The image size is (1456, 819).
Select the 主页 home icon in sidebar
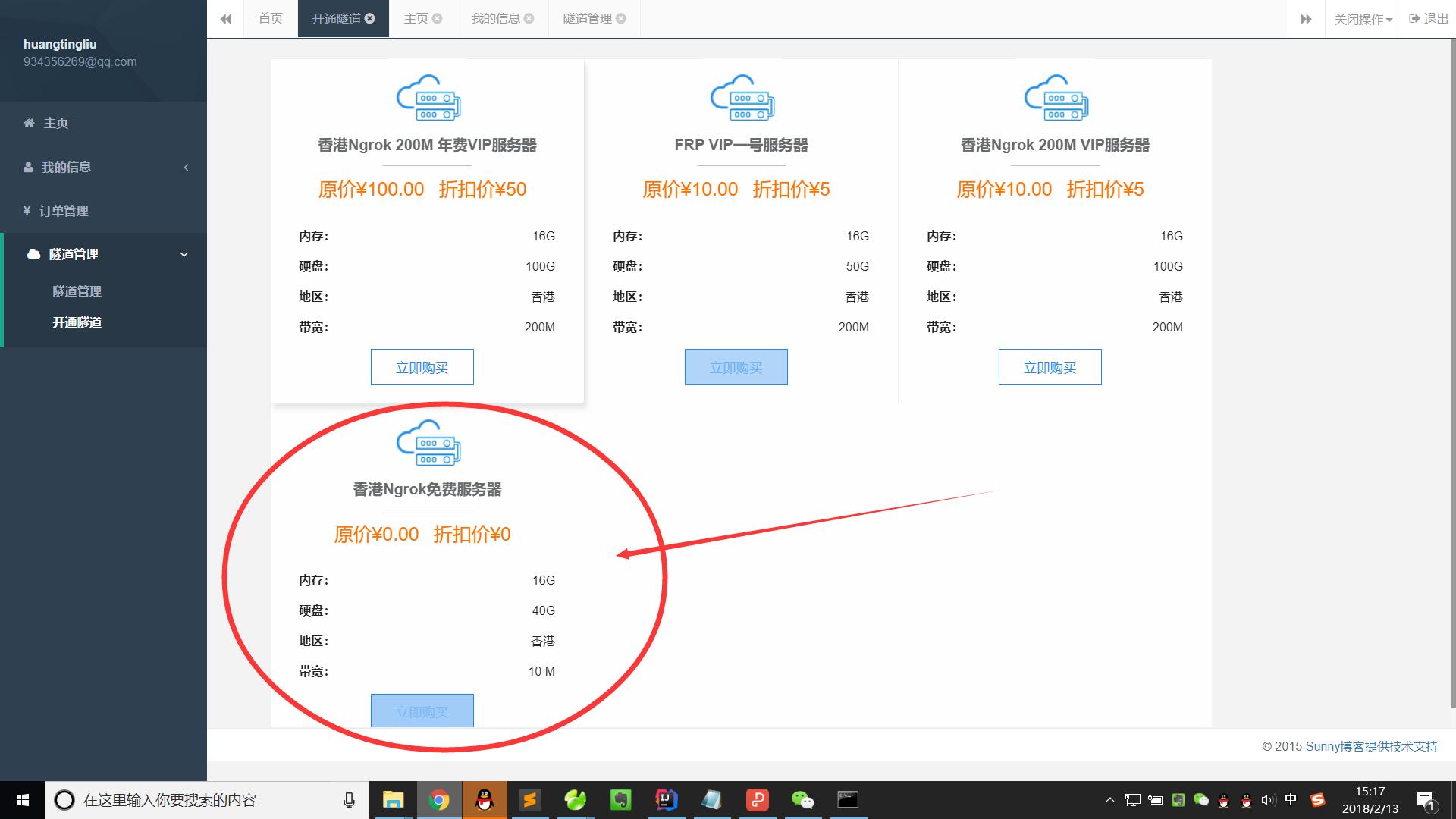(29, 123)
